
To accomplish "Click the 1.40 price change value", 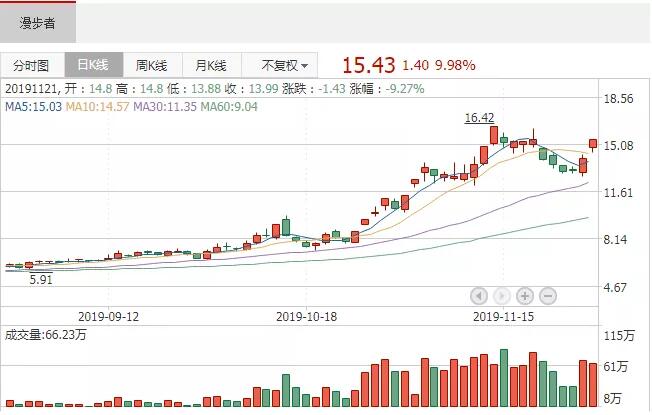I will [415, 65].
